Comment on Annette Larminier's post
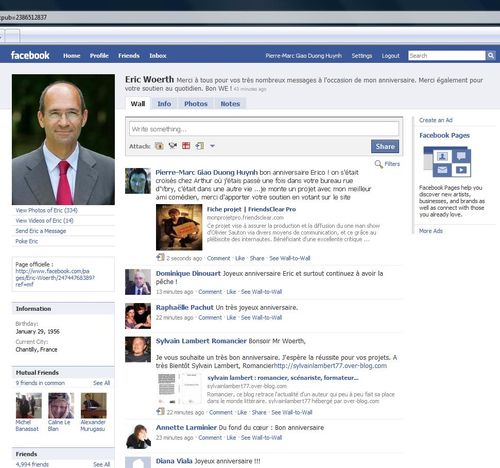Image resolution: width=500 pixels, height=468 pixels. (x=210, y=438)
